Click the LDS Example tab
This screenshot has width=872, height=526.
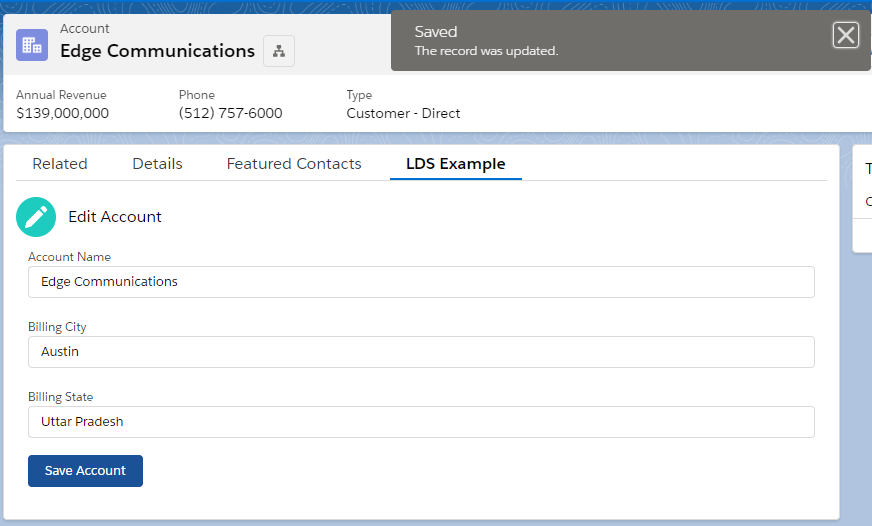pos(455,164)
